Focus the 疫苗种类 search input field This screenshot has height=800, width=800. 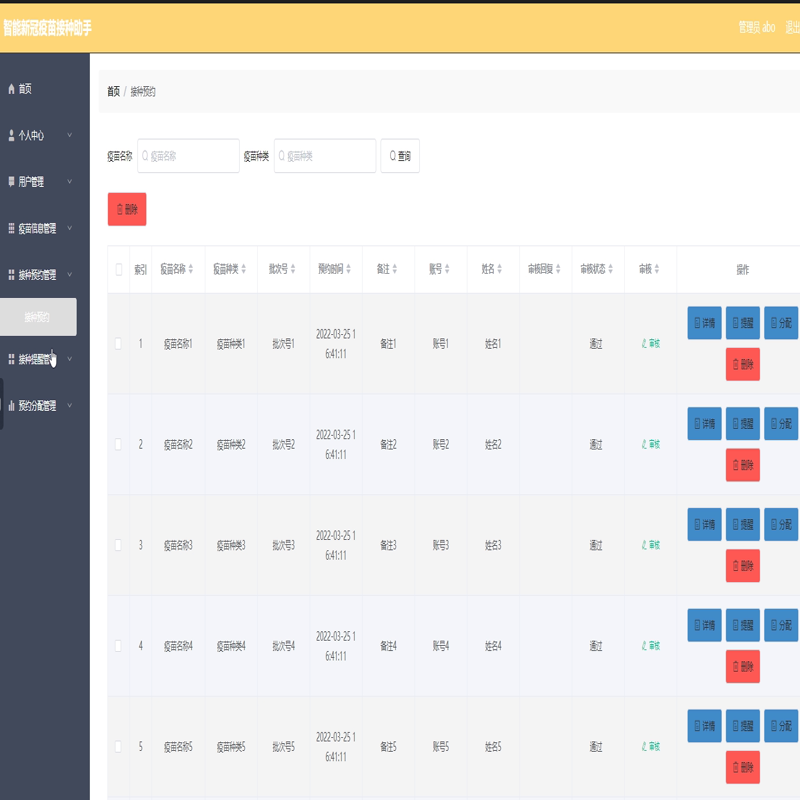tap(325, 156)
